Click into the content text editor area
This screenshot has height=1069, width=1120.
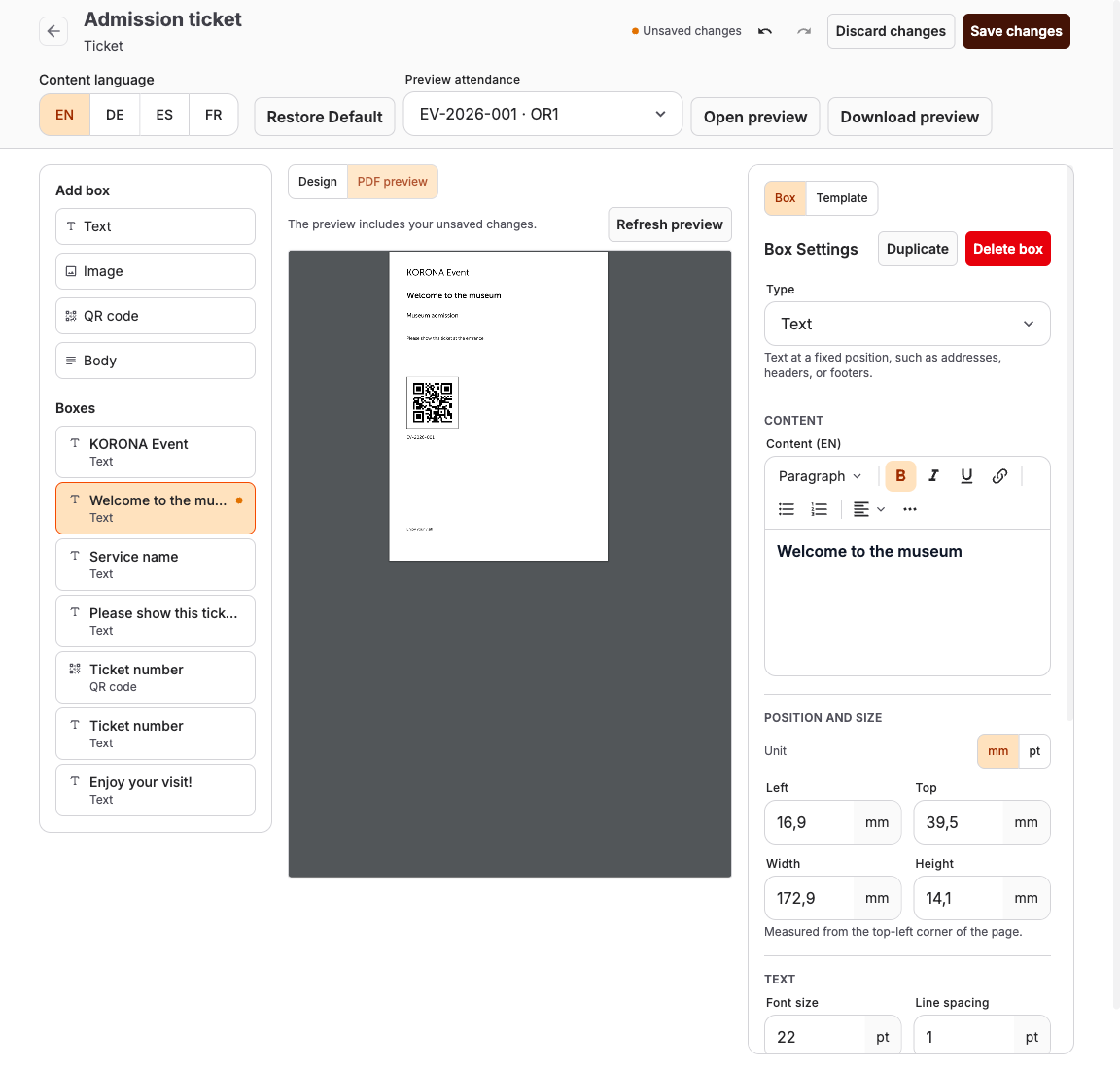(x=907, y=602)
